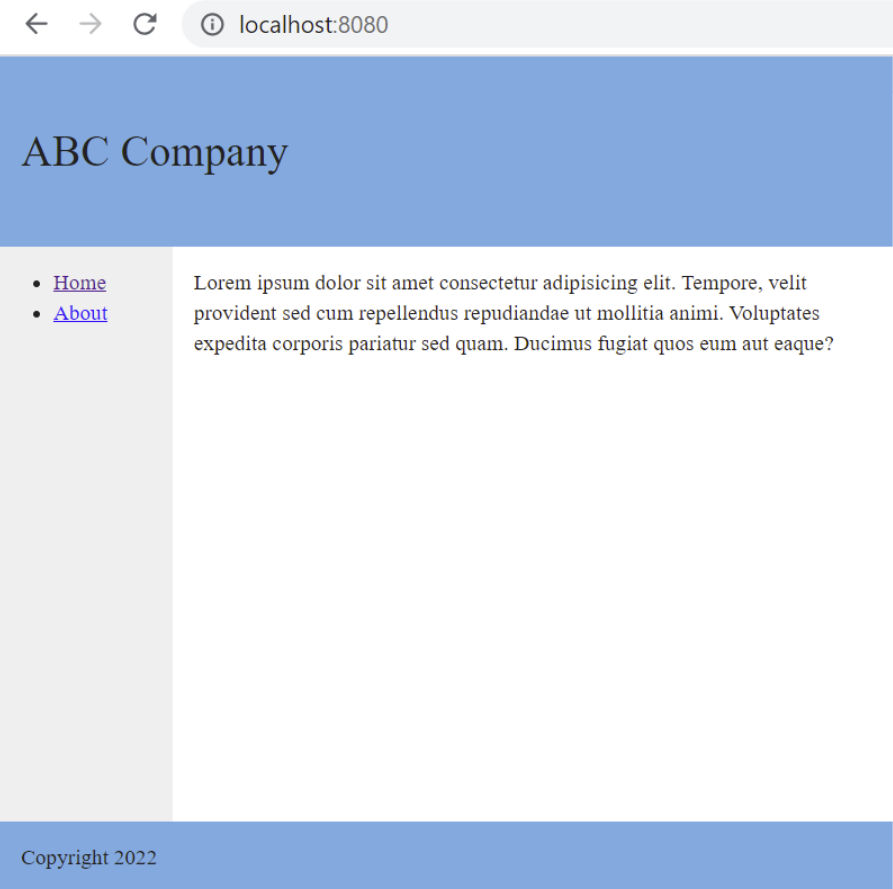The height and width of the screenshot is (889, 893).
Task: Open the Home link in the sidebar
Action: pyautogui.click(x=80, y=282)
